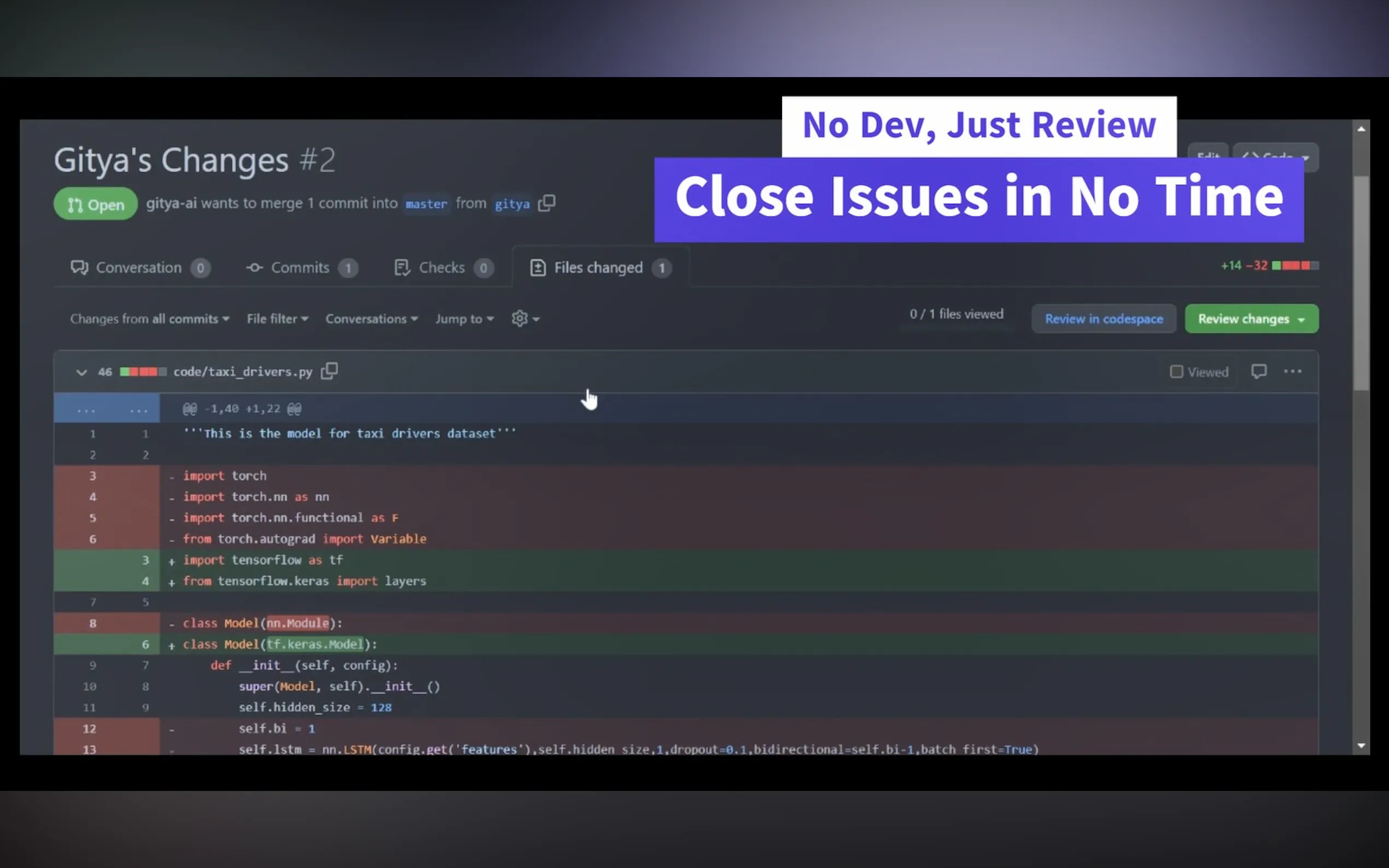Switch to the Conversation tab
1389x868 pixels.
(139, 267)
